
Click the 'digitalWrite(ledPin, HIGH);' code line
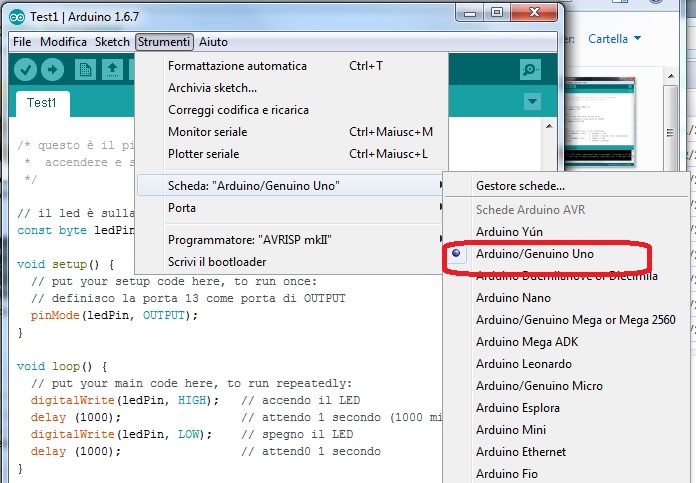tap(125, 400)
